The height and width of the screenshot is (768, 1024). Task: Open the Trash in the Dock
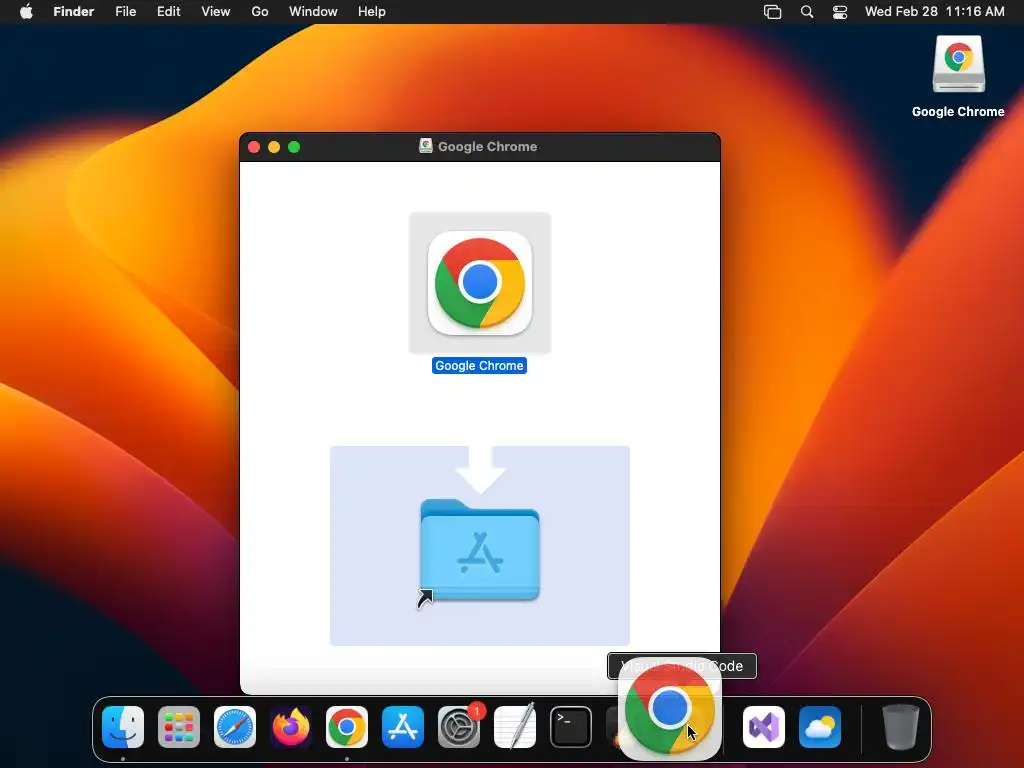pos(901,727)
